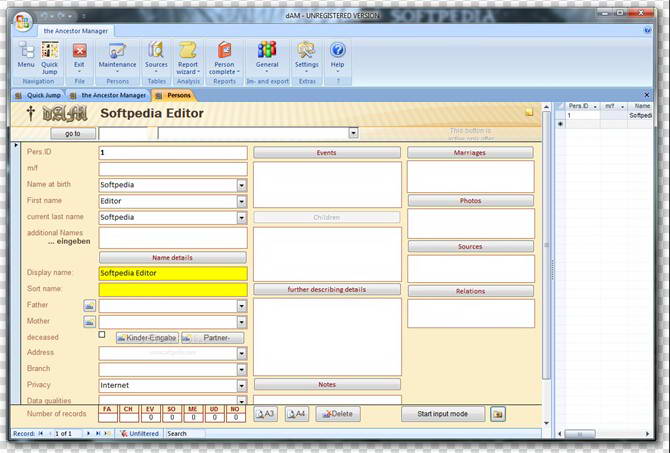The height and width of the screenshot is (453, 670).
Task: Expand the Name at birth dropdown
Action: pos(242,185)
